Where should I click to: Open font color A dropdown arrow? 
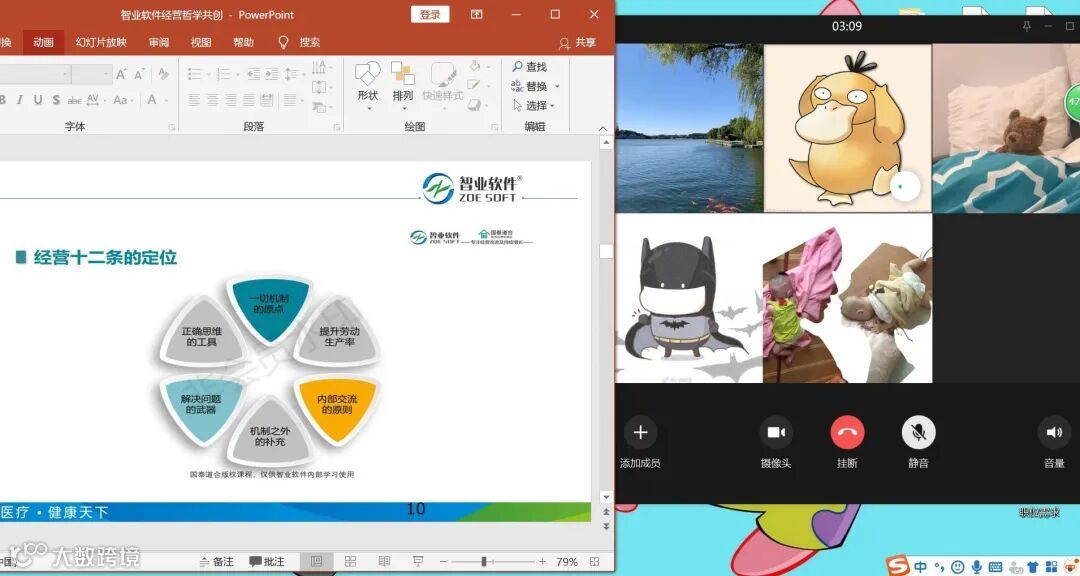[164, 100]
